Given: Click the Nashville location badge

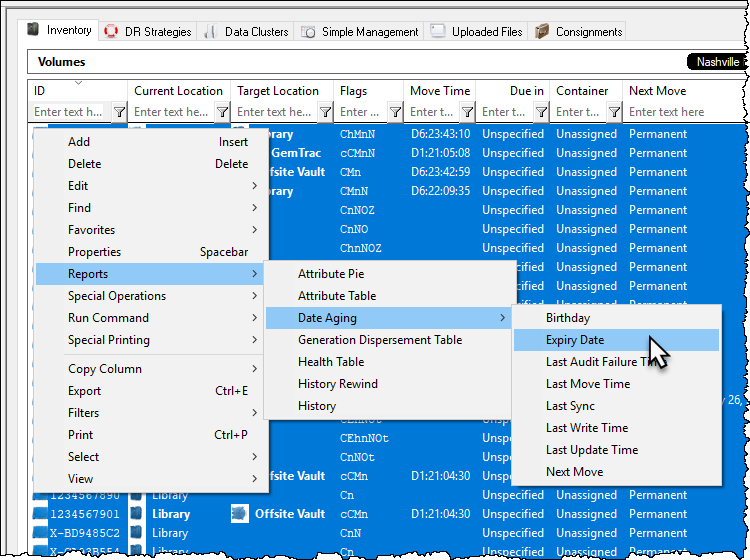Looking at the screenshot, I should point(717,62).
